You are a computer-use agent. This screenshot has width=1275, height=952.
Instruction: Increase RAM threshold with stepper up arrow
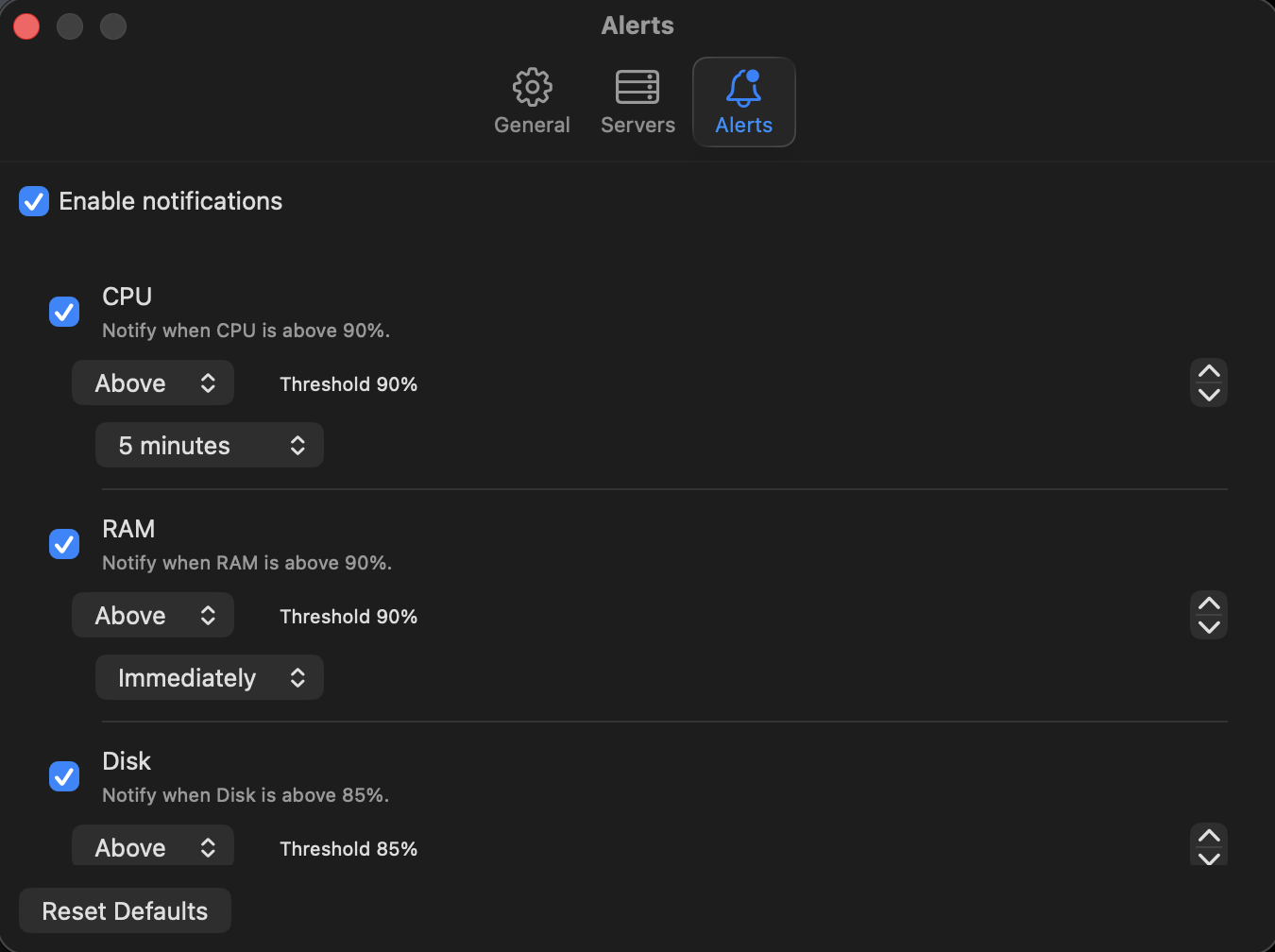1209,603
